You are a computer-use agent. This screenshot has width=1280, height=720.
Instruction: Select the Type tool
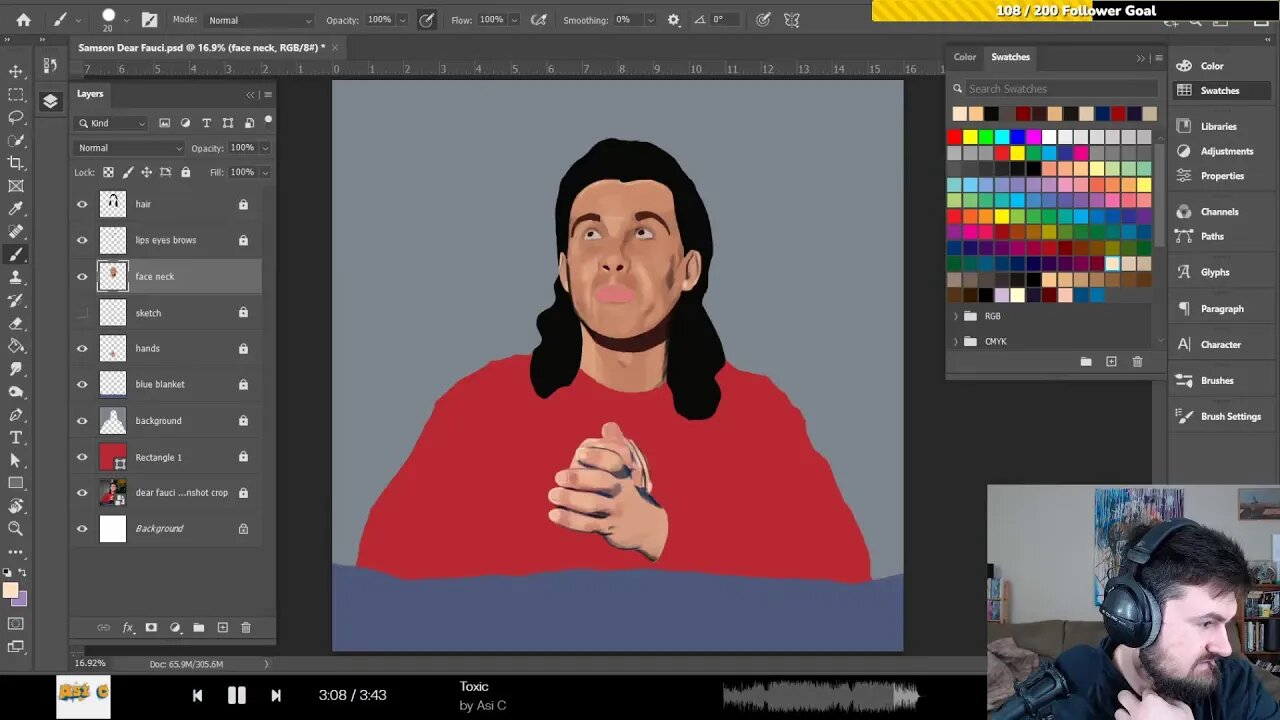click(16, 437)
